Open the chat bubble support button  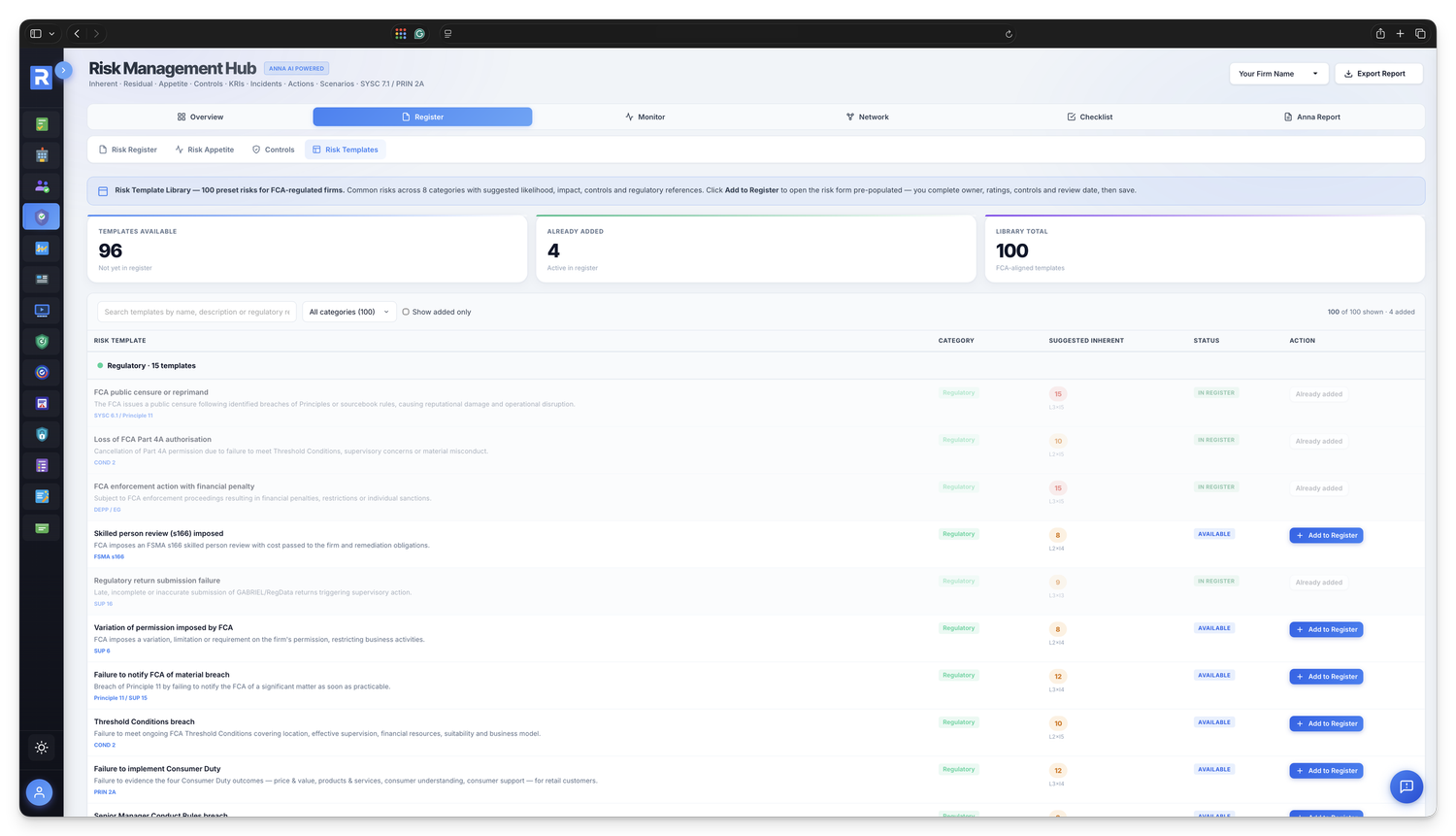click(x=1406, y=786)
